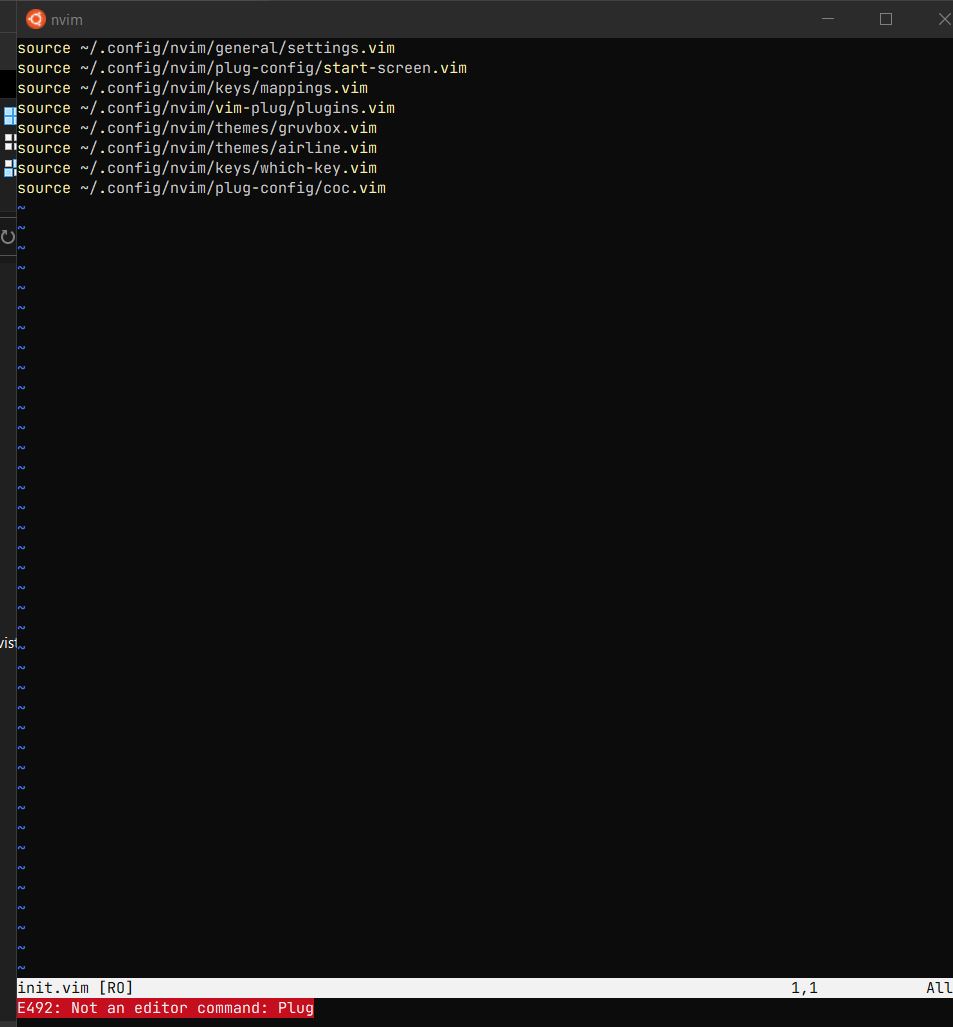Image resolution: width=953 pixels, height=1027 pixels.
Task: Click the partially visible vist label on the left edge
Action: [7, 642]
